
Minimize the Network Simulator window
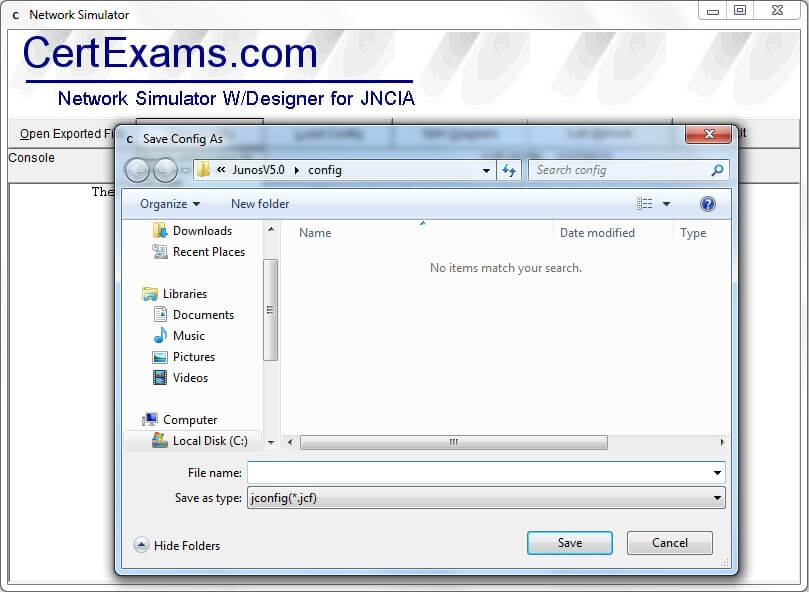713,11
